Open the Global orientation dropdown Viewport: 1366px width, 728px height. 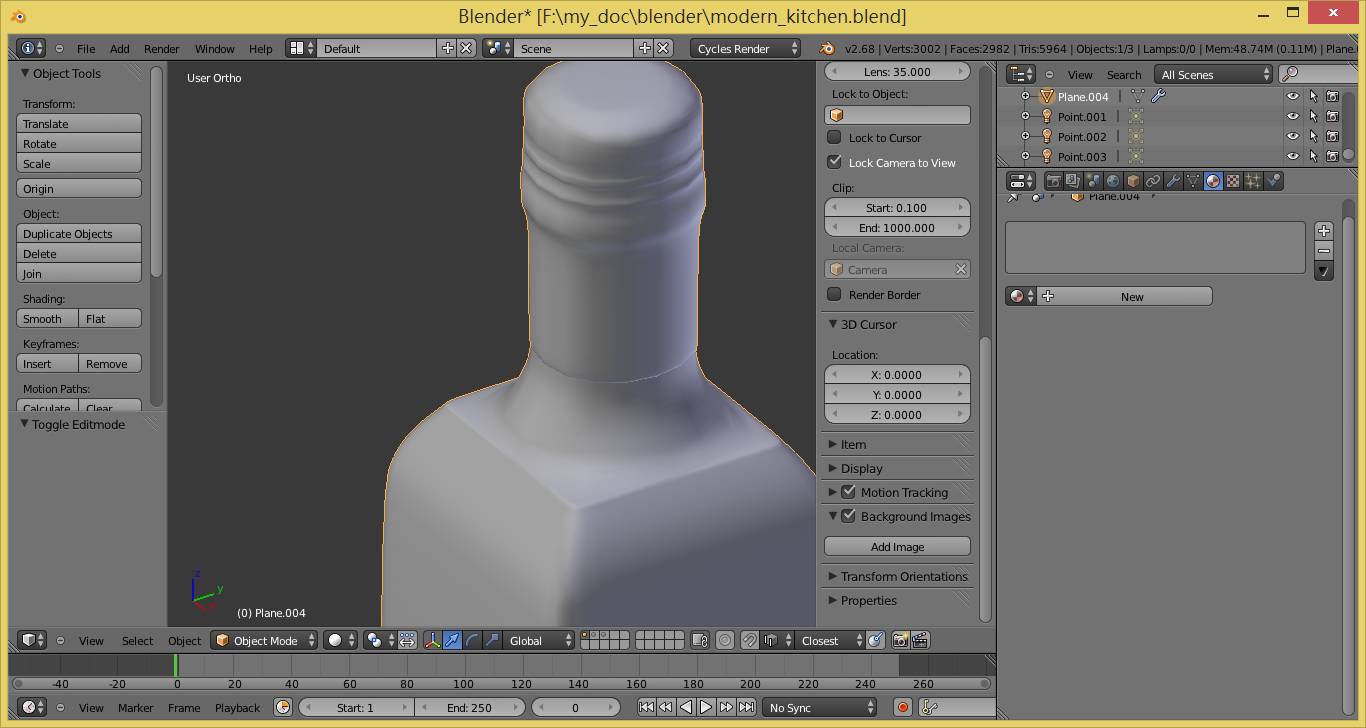point(539,640)
